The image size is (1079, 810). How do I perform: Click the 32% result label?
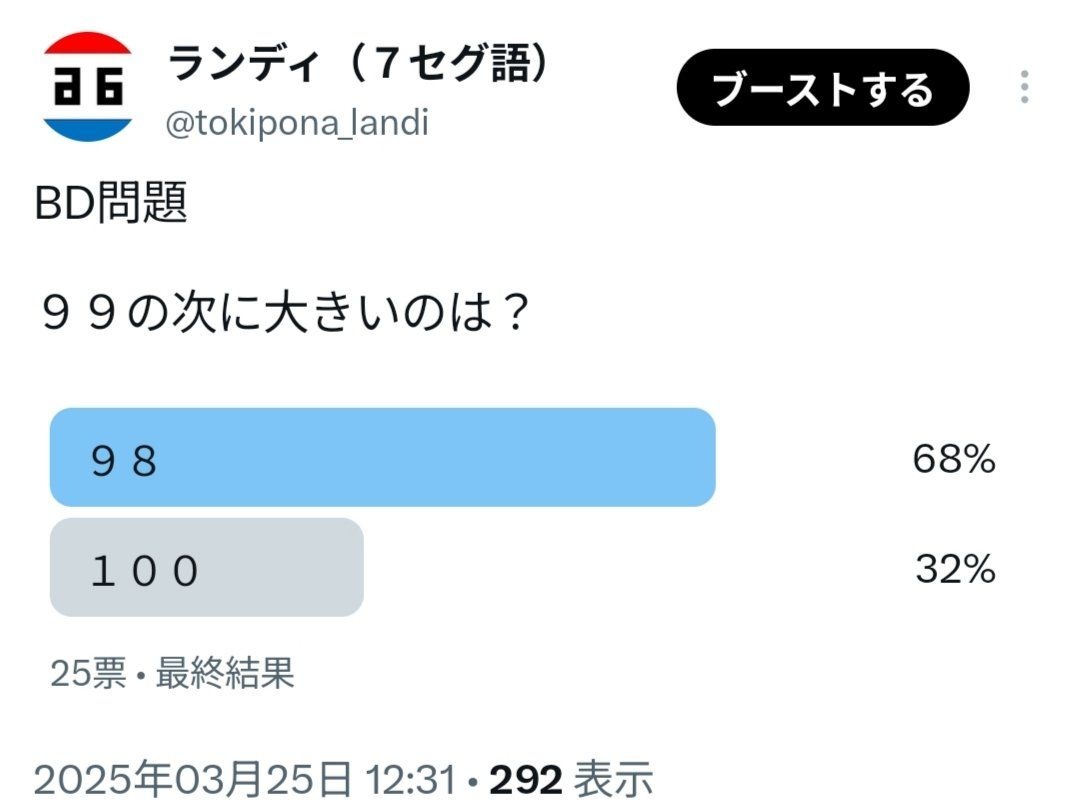pos(955,569)
